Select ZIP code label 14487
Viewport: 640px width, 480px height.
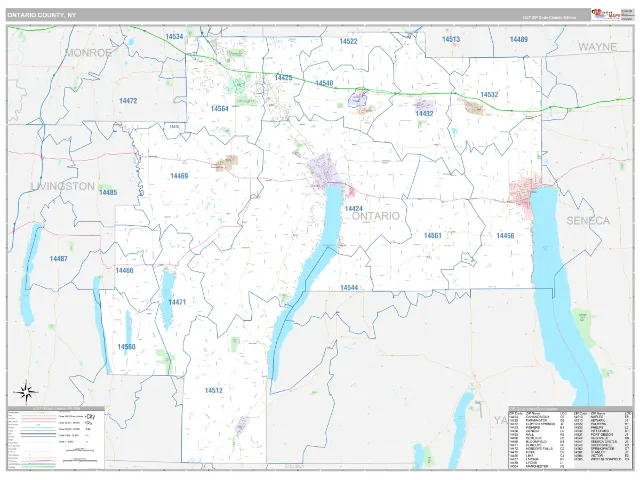tap(58, 259)
